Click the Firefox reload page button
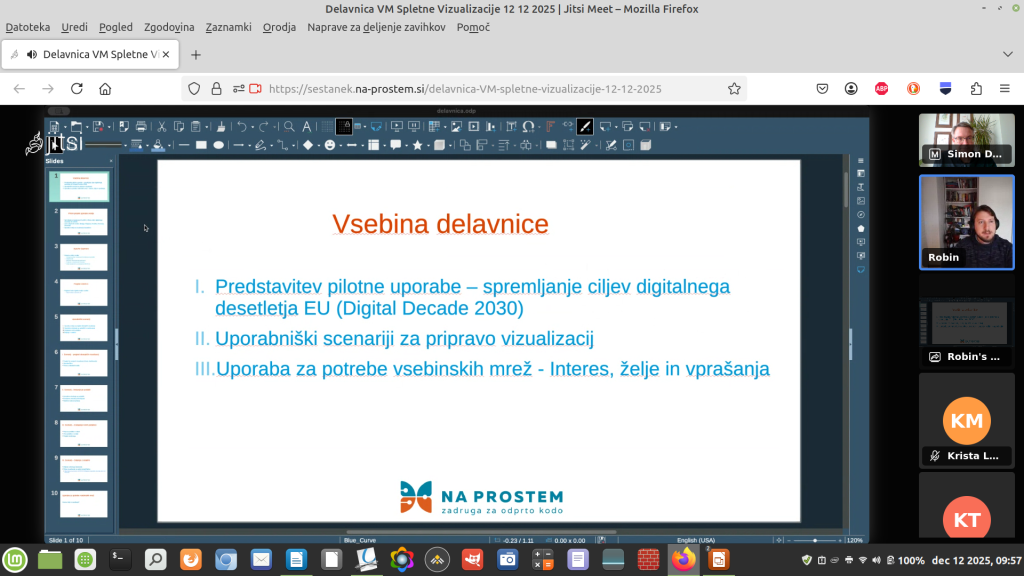This screenshot has height=576, width=1024. tap(76, 89)
